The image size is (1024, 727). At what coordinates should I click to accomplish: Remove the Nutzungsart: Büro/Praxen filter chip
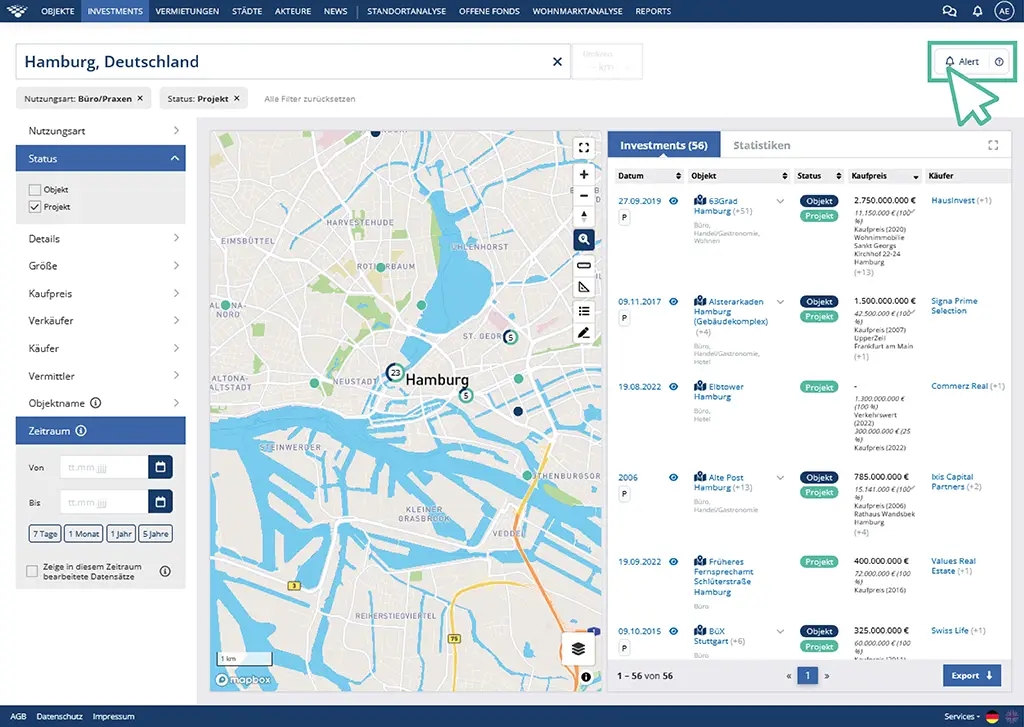[x=140, y=99]
